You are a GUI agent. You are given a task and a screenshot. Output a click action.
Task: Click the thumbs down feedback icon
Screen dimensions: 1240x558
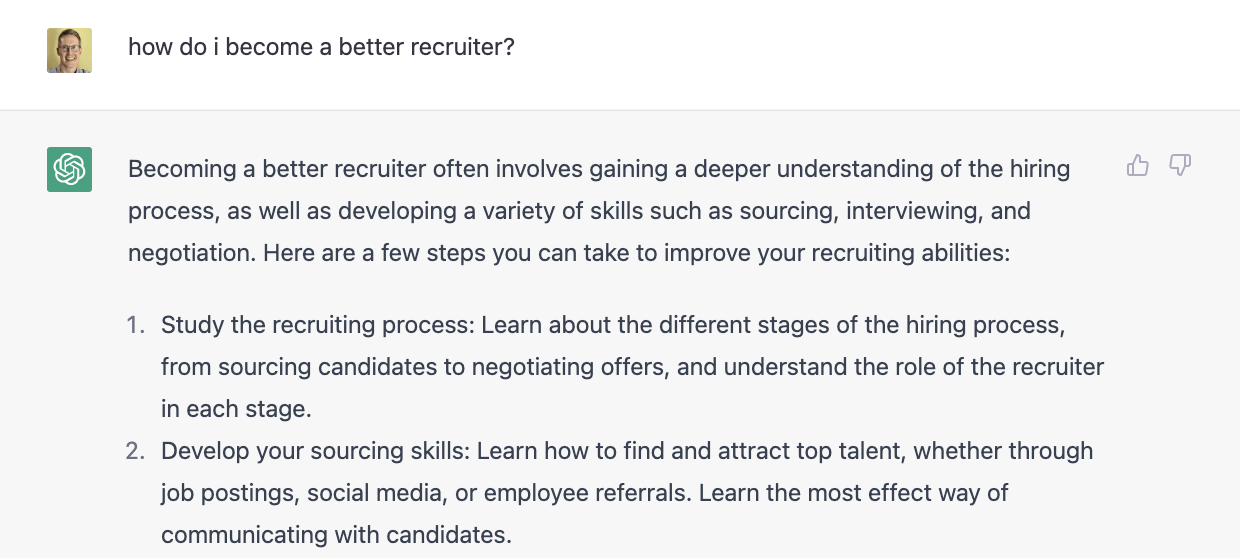click(1180, 166)
